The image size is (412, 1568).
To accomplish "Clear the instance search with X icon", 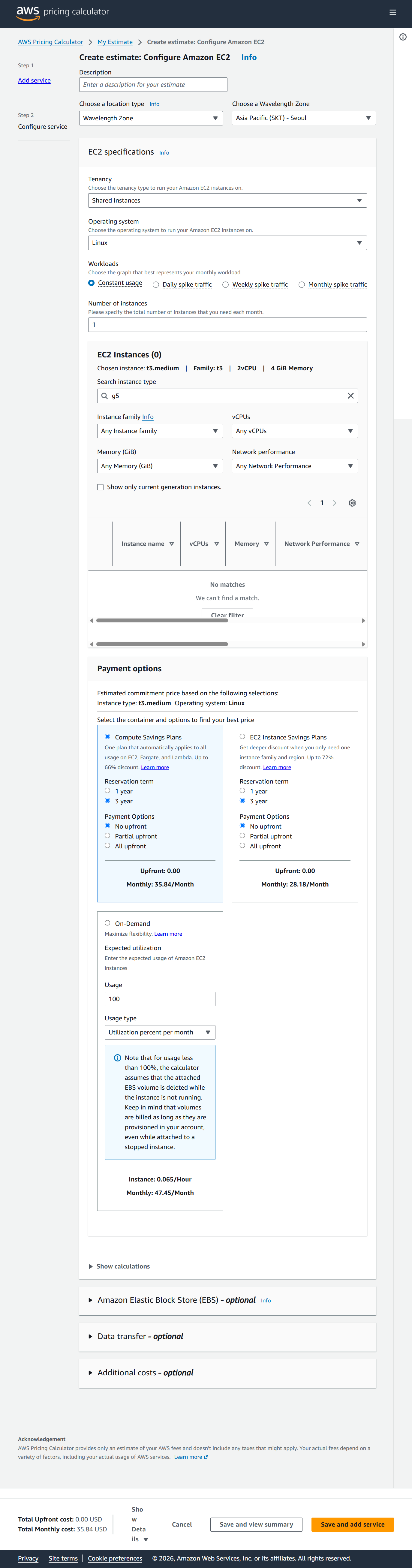I will point(350,396).
